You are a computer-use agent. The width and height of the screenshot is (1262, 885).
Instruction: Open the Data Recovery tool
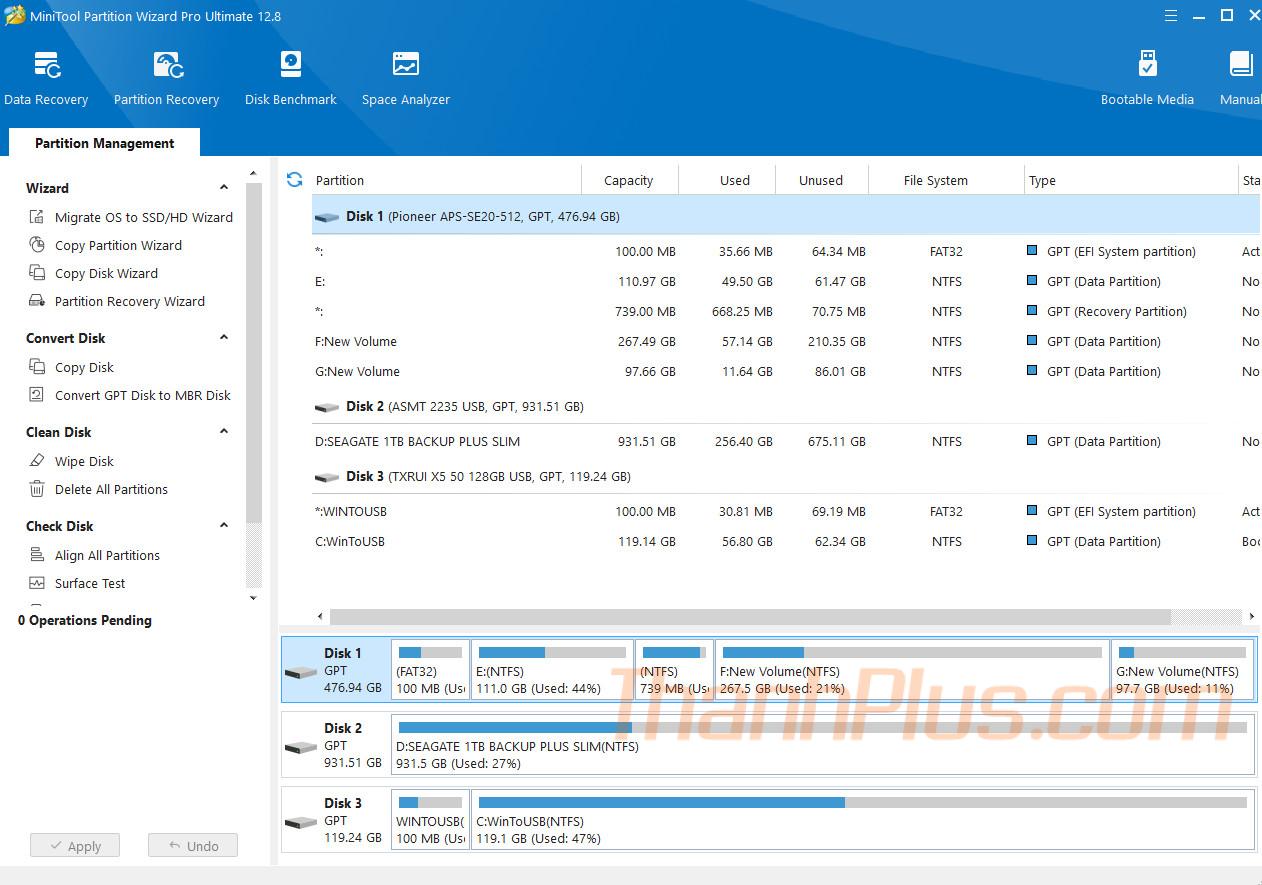tap(46, 78)
